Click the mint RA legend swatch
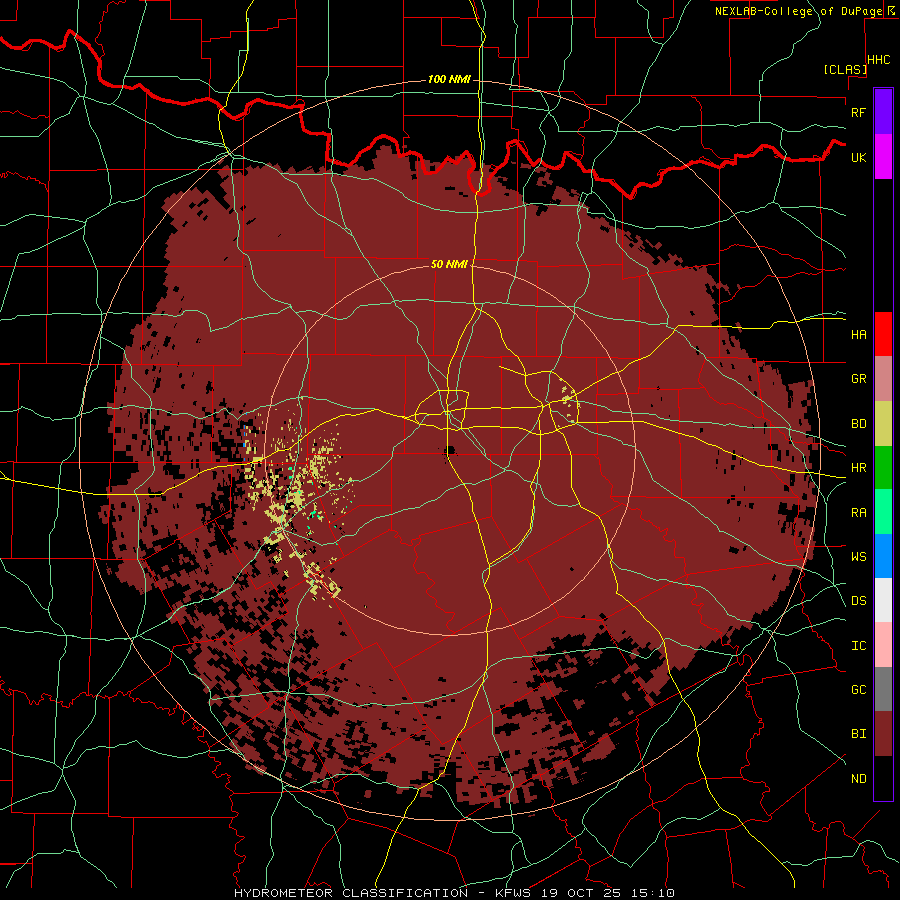The height and width of the screenshot is (900, 900). pos(883,512)
